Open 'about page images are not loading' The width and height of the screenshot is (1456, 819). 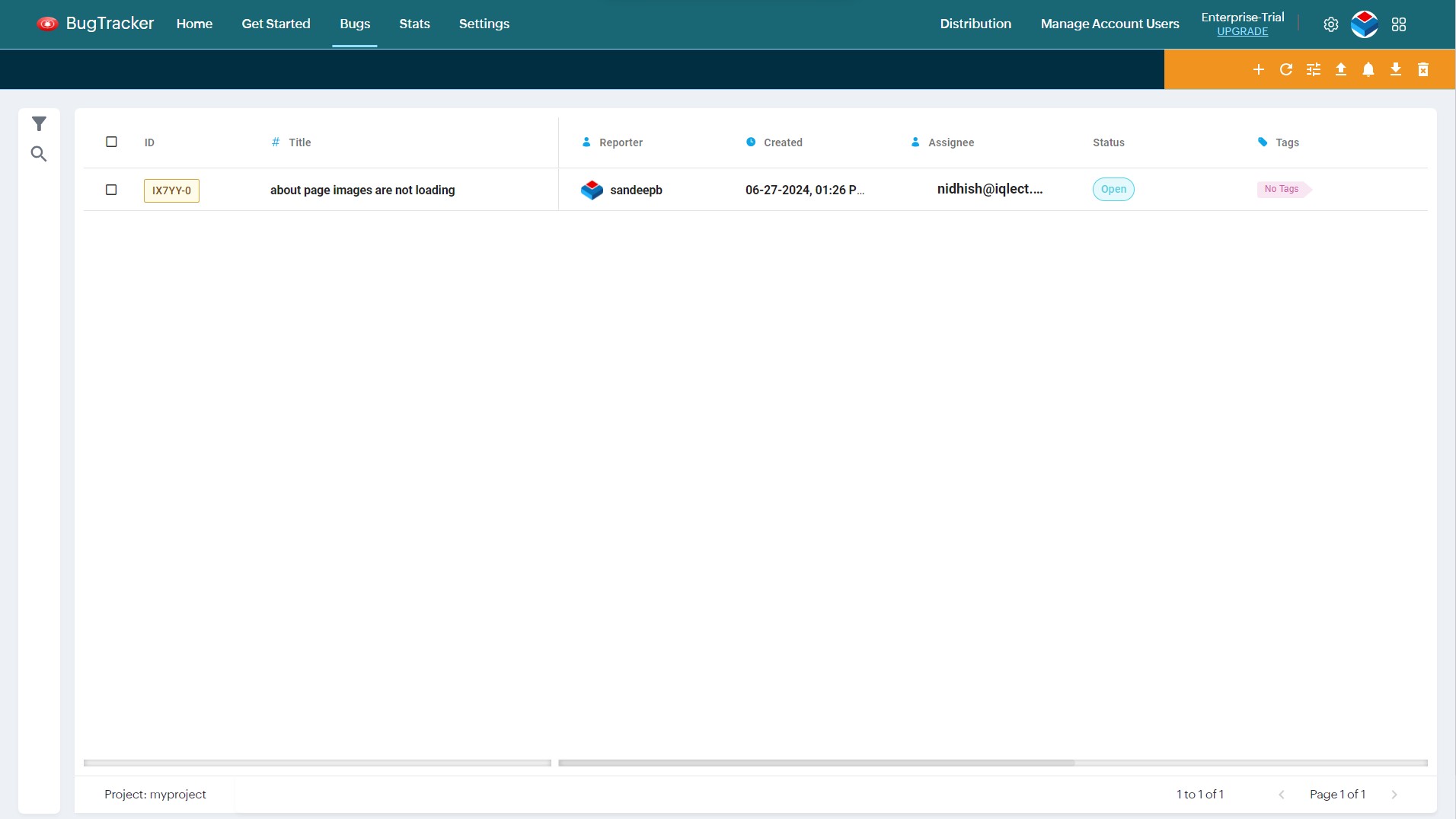point(362,190)
